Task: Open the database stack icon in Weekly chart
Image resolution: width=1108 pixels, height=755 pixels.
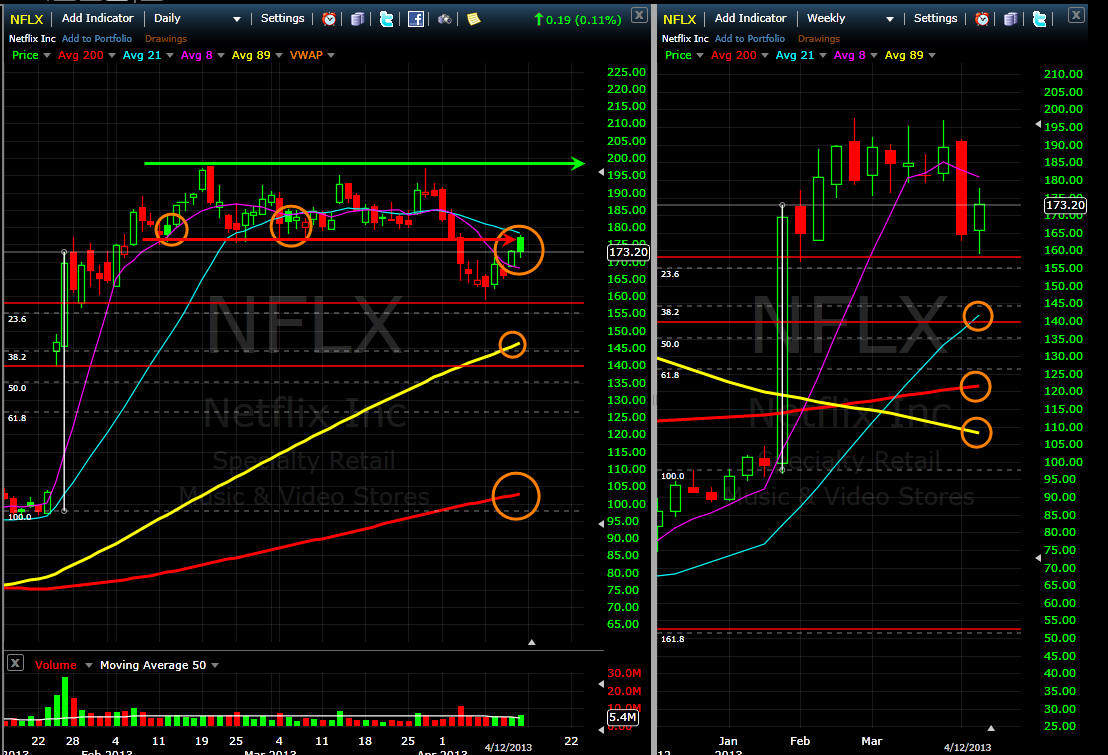Action: coord(1011,19)
